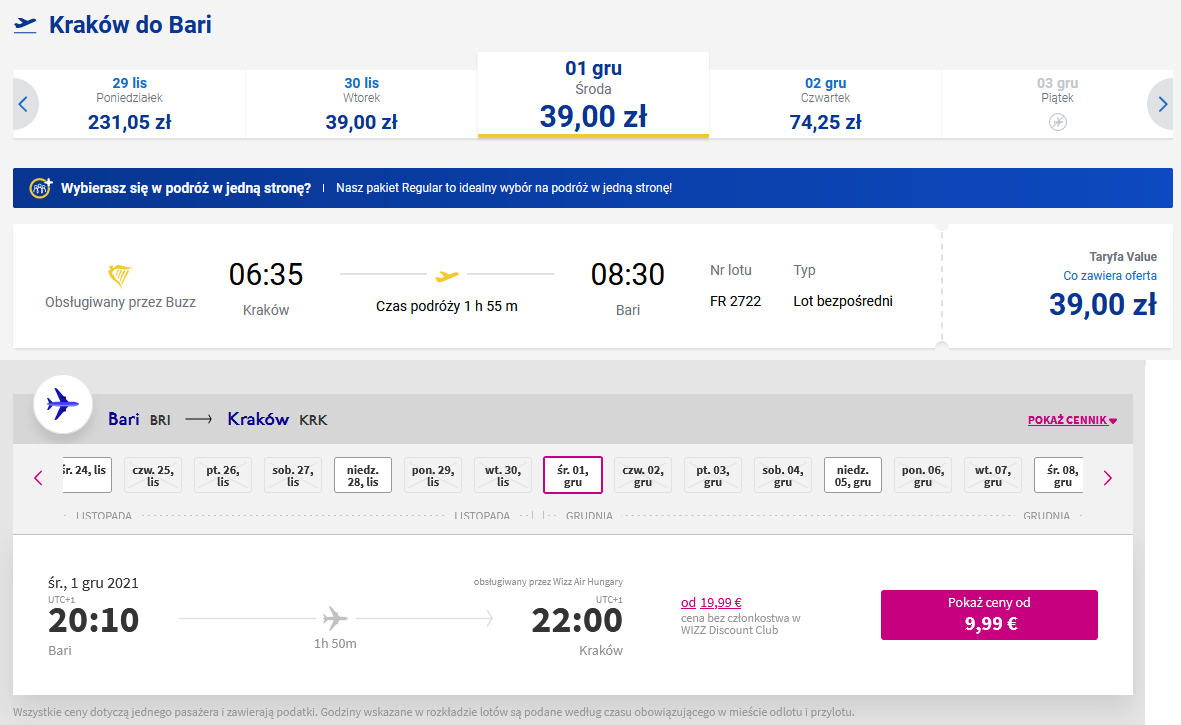The height and width of the screenshot is (725, 1181).
Task: Click the Wizz Air plane circle icon
Action: click(63, 404)
